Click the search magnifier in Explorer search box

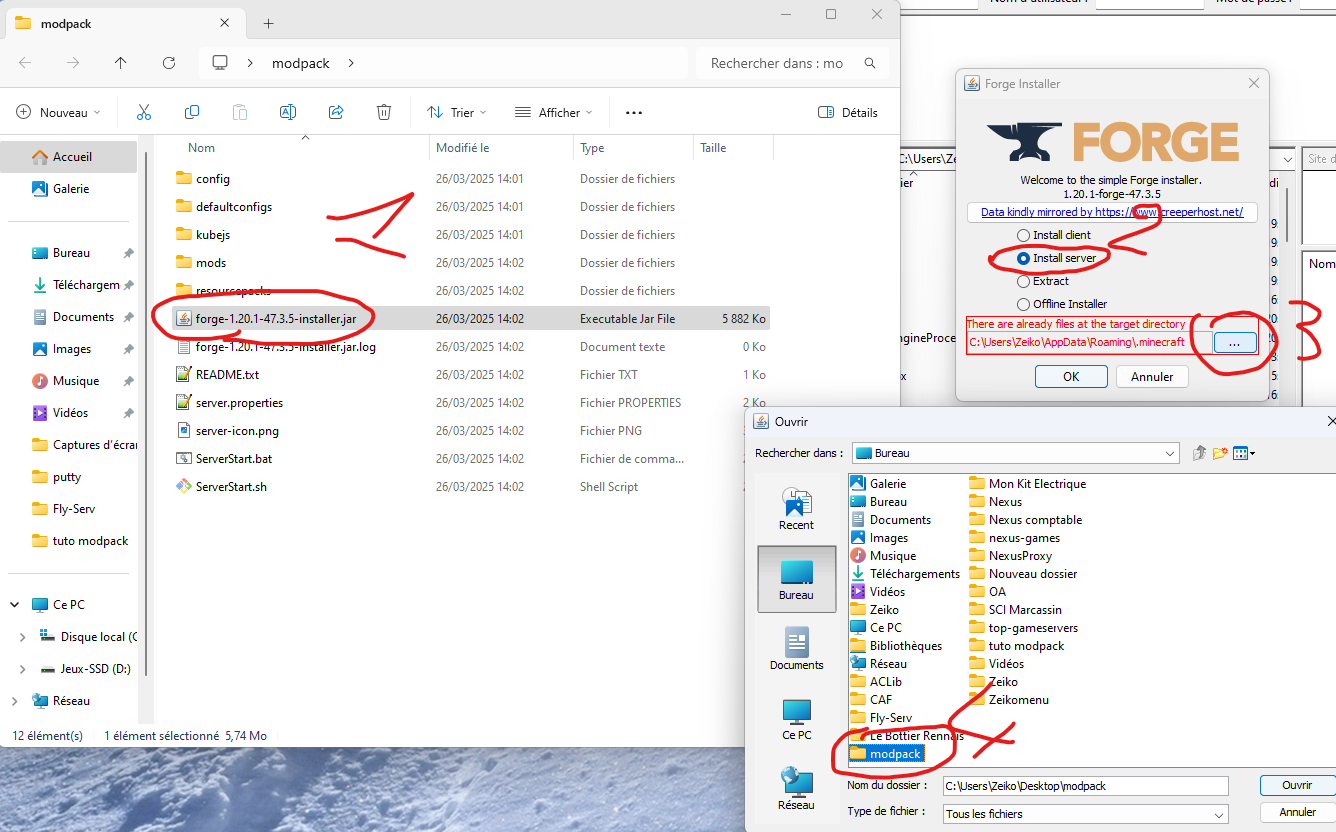point(870,63)
